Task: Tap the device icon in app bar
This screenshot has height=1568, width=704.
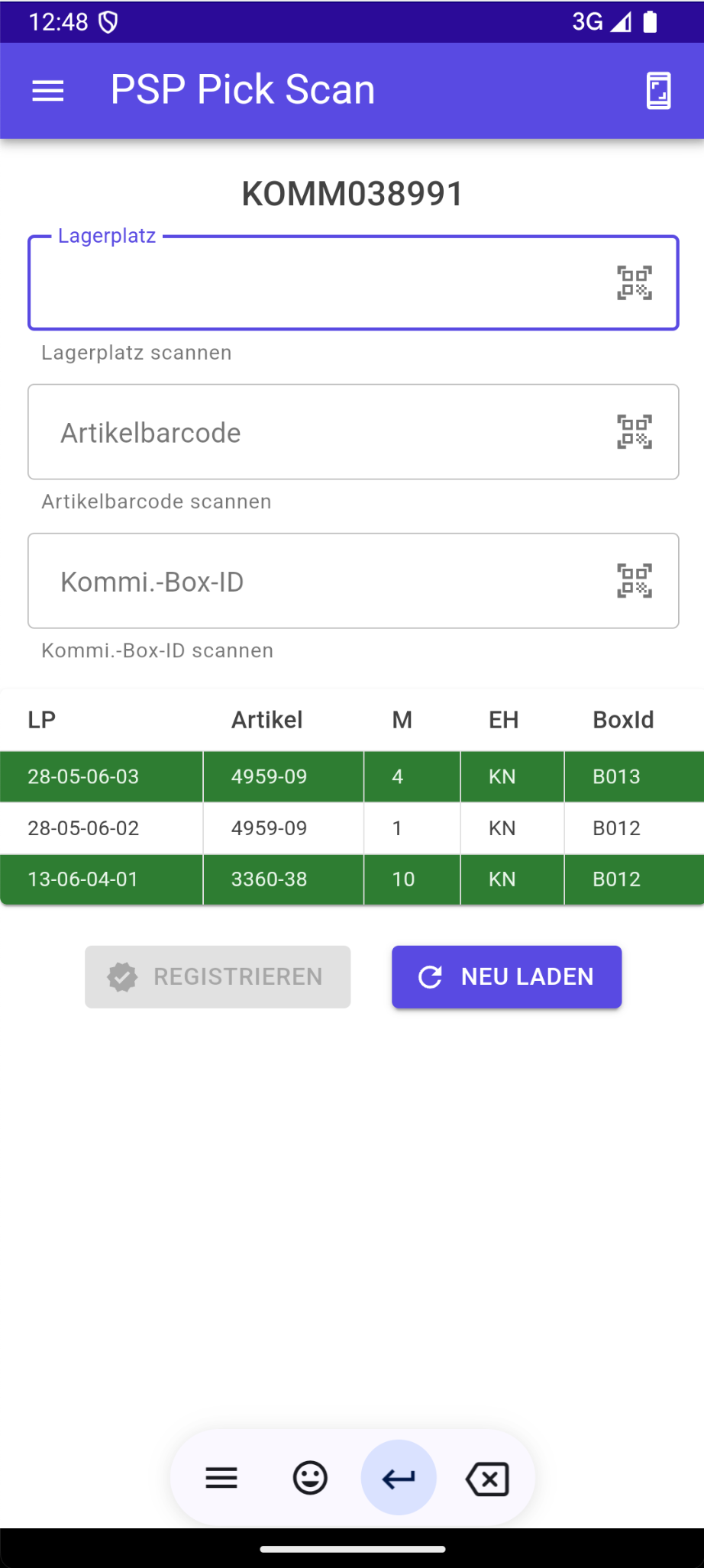Action: (658, 91)
